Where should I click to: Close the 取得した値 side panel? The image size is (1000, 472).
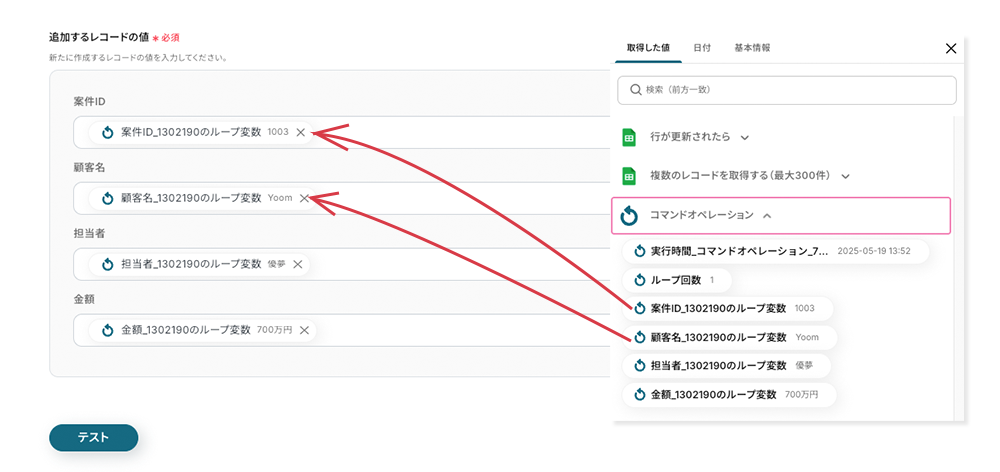coord(950,48)
